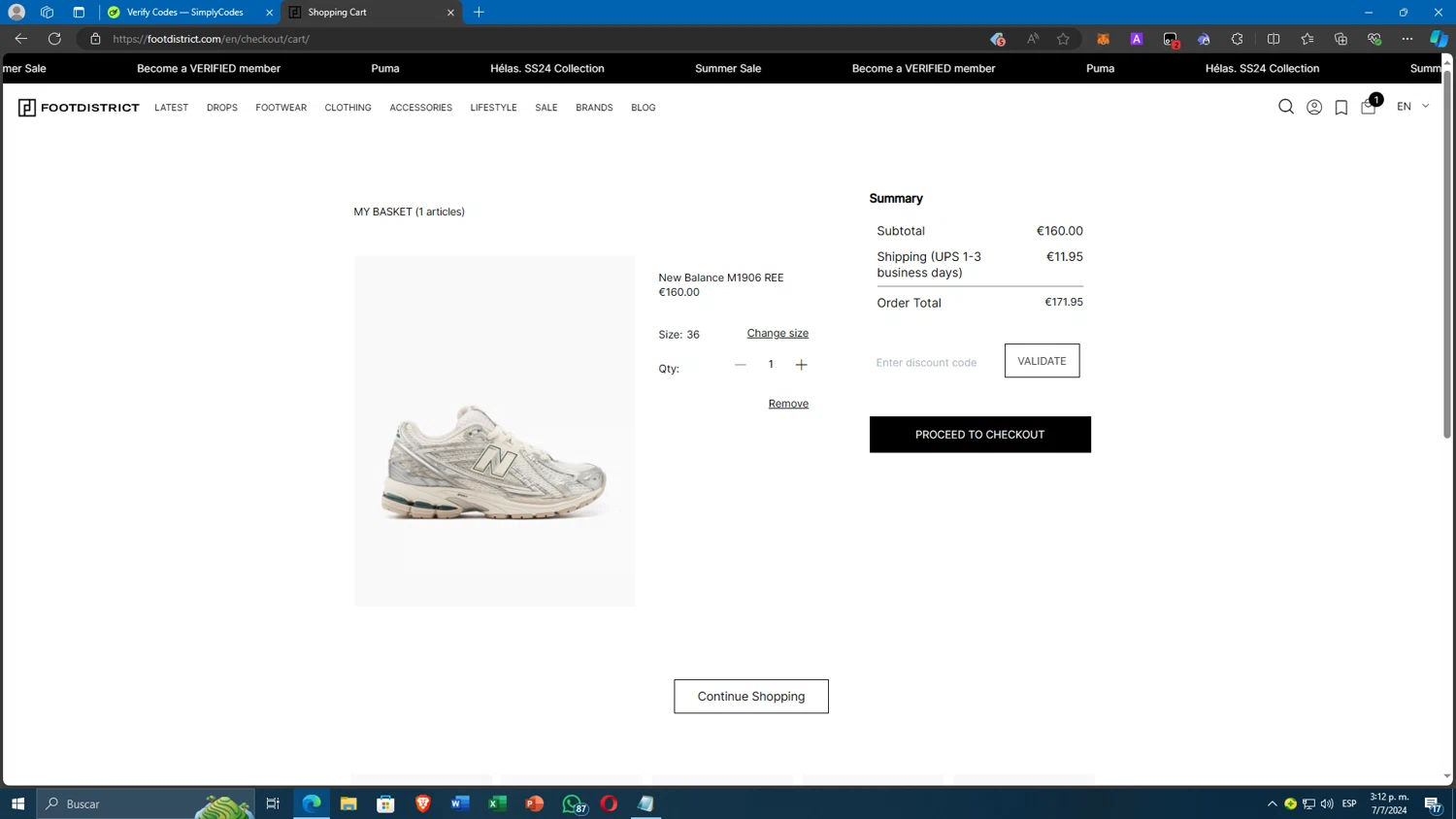Open browser extensions puzzle icon
1456x819 pixels.
point(1237,39)
